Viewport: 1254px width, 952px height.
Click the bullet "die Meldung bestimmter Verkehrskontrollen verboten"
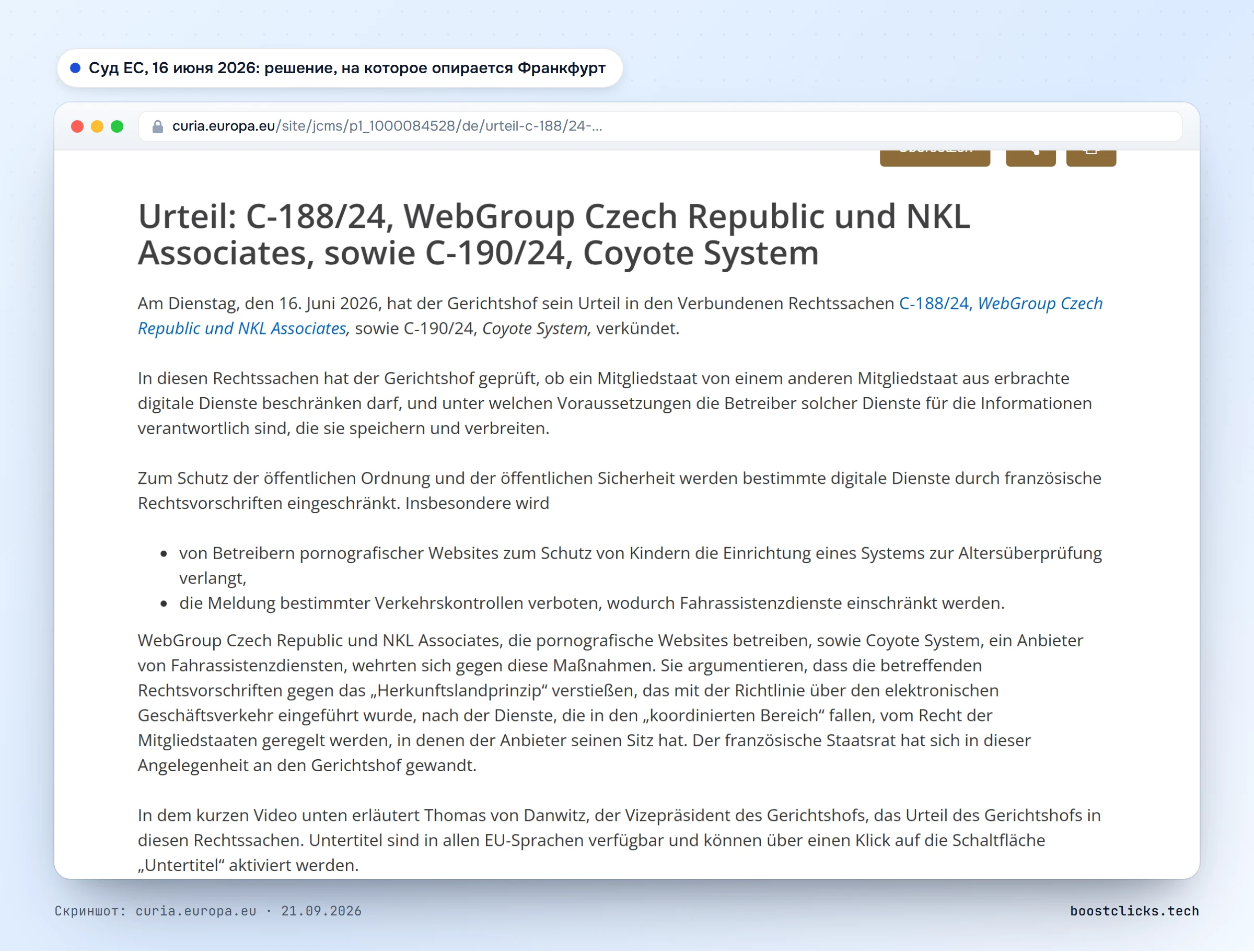(591, 603)
